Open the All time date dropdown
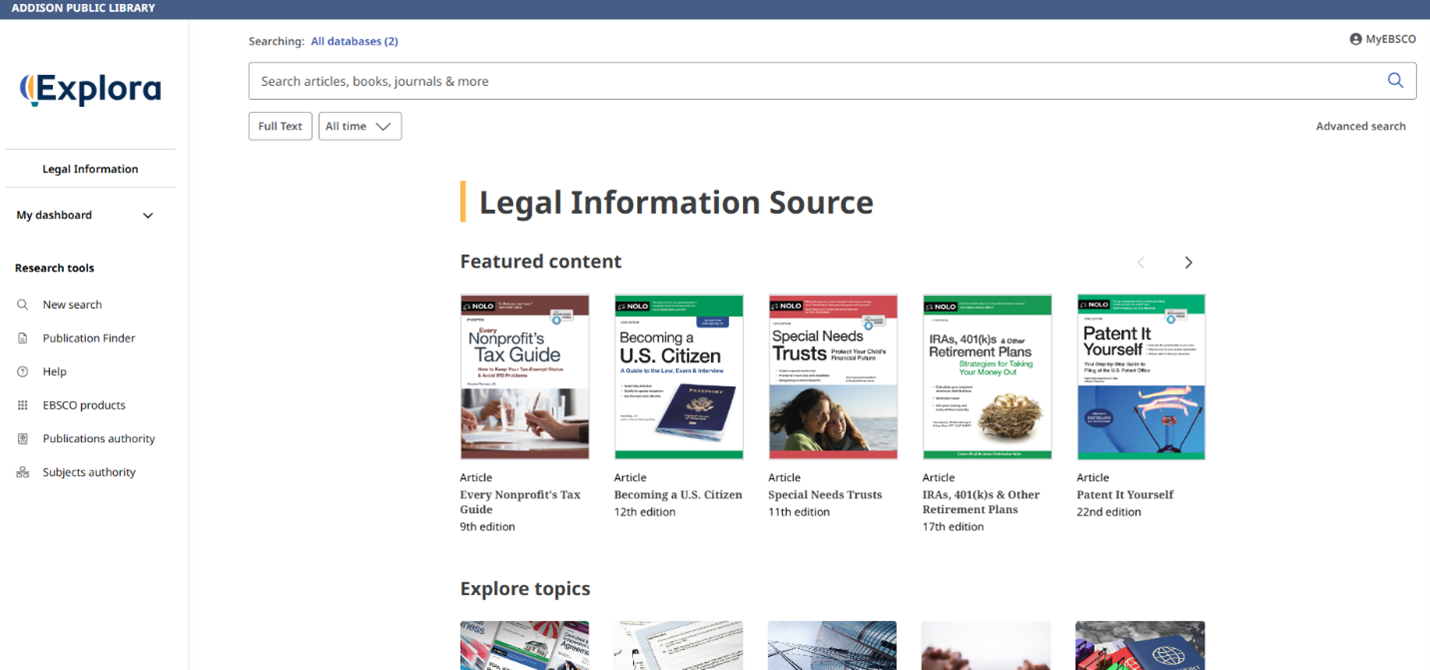This screenshot has height=670, width=1430. pos(359,126)
